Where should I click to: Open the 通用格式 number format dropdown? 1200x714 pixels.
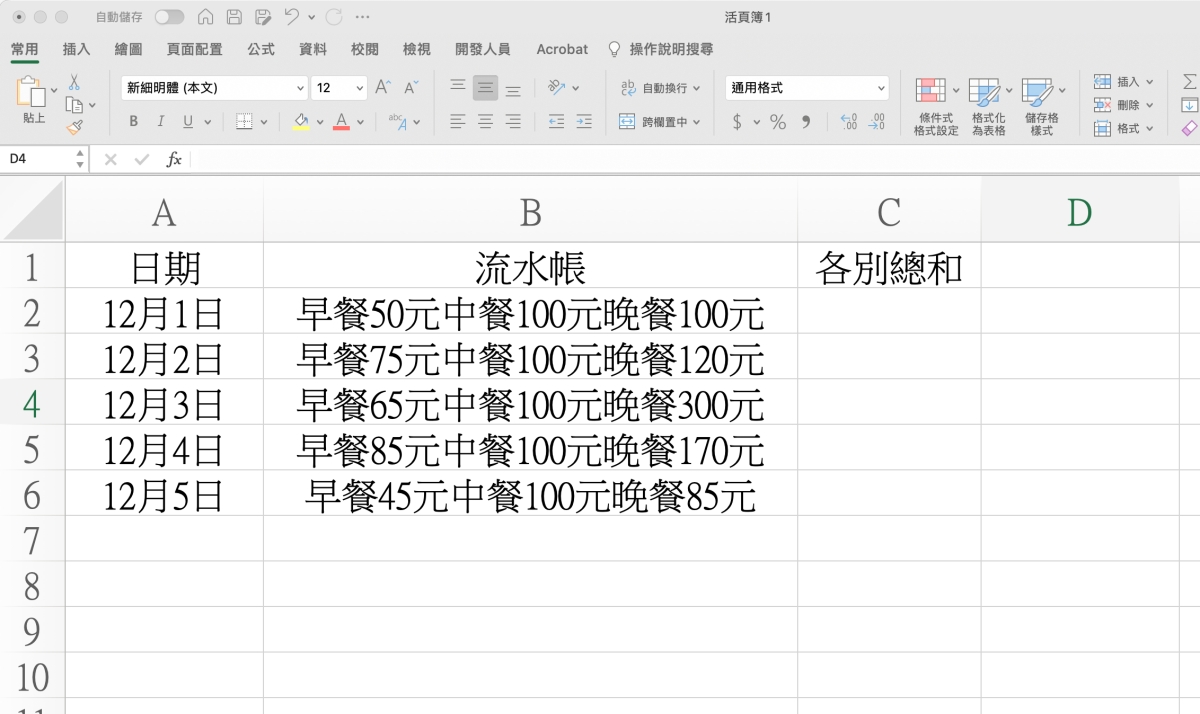point(807,88)
